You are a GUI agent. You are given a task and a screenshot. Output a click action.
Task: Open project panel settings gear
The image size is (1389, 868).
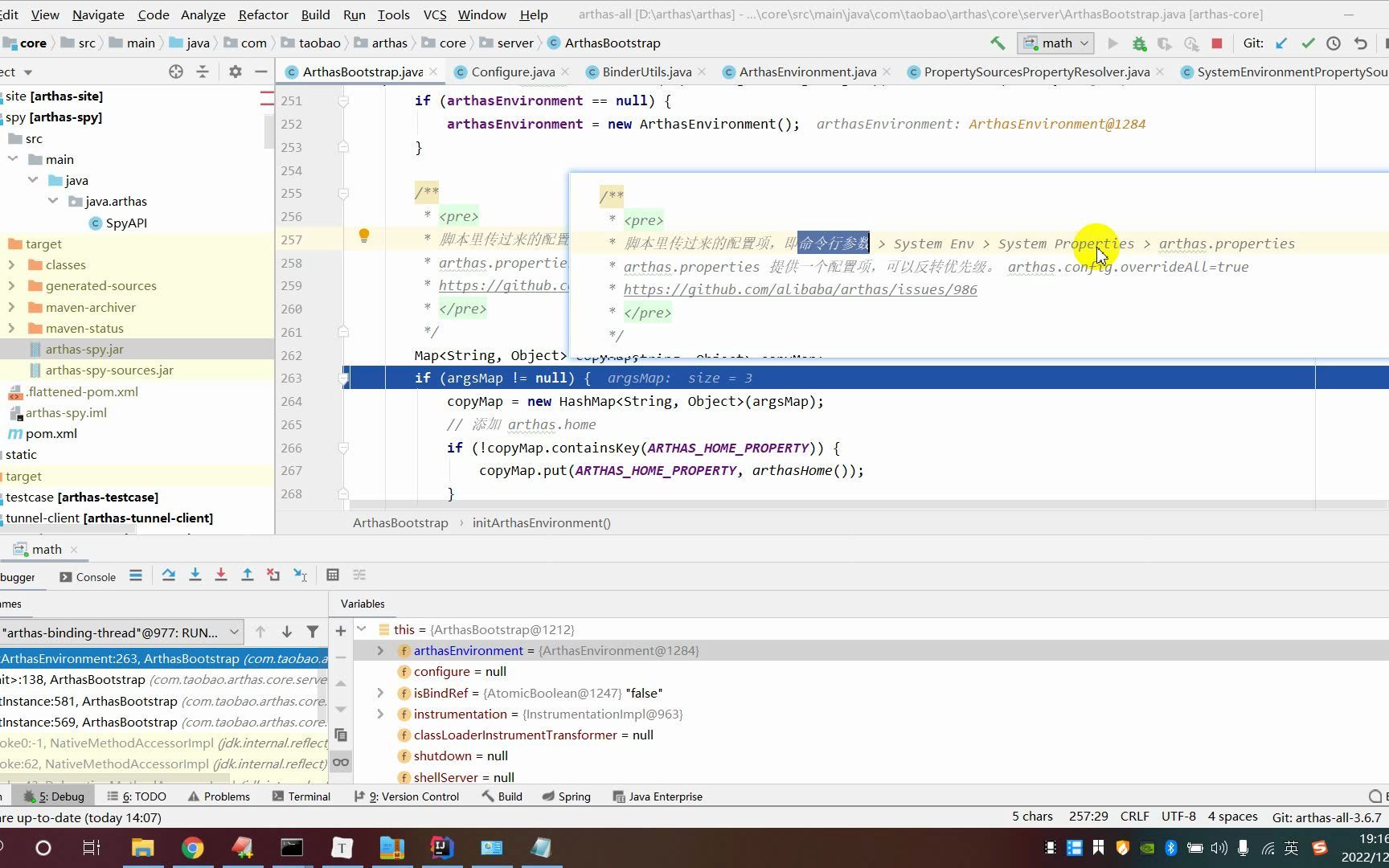pyautogui.click(x=235, y=72)
